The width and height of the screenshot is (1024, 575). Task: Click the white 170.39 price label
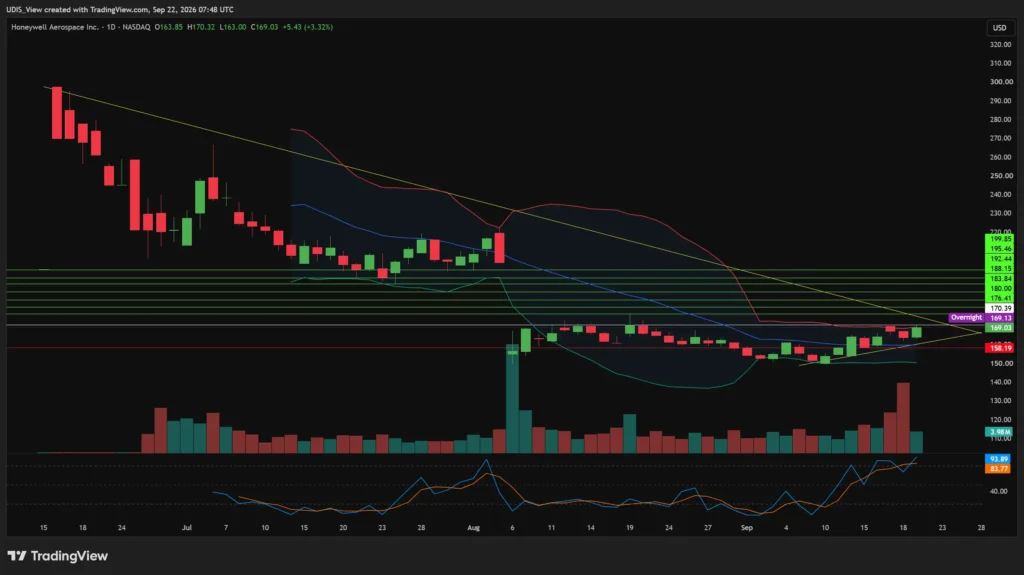(999, 308)
